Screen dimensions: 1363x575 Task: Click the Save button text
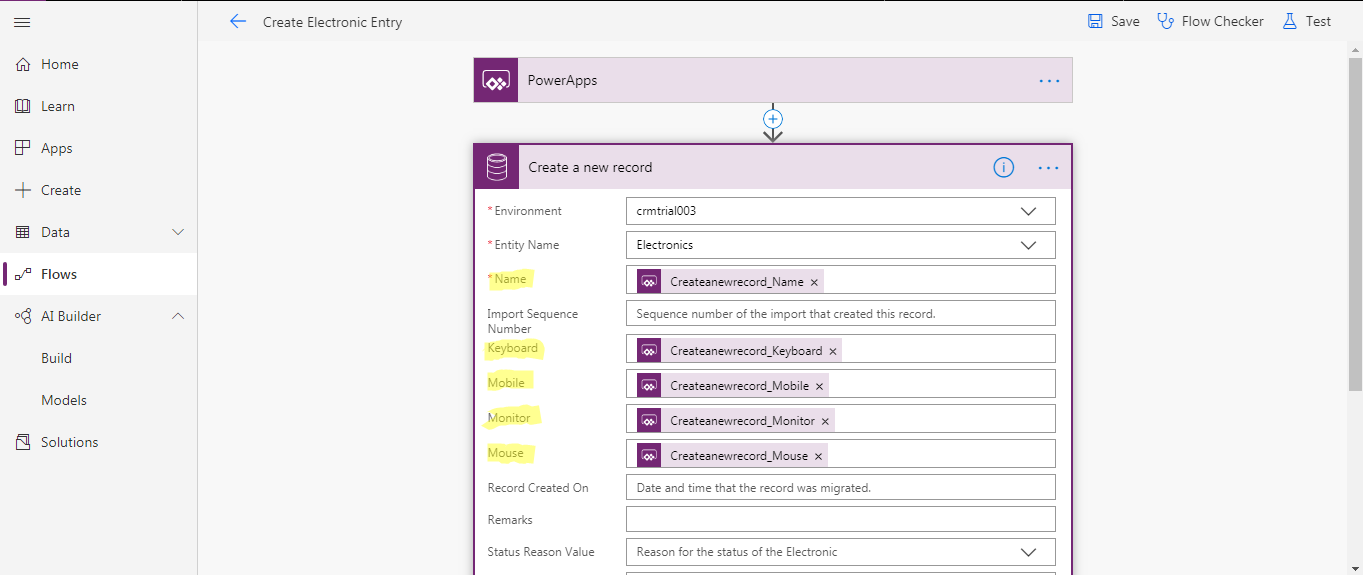click(1125, 21)
